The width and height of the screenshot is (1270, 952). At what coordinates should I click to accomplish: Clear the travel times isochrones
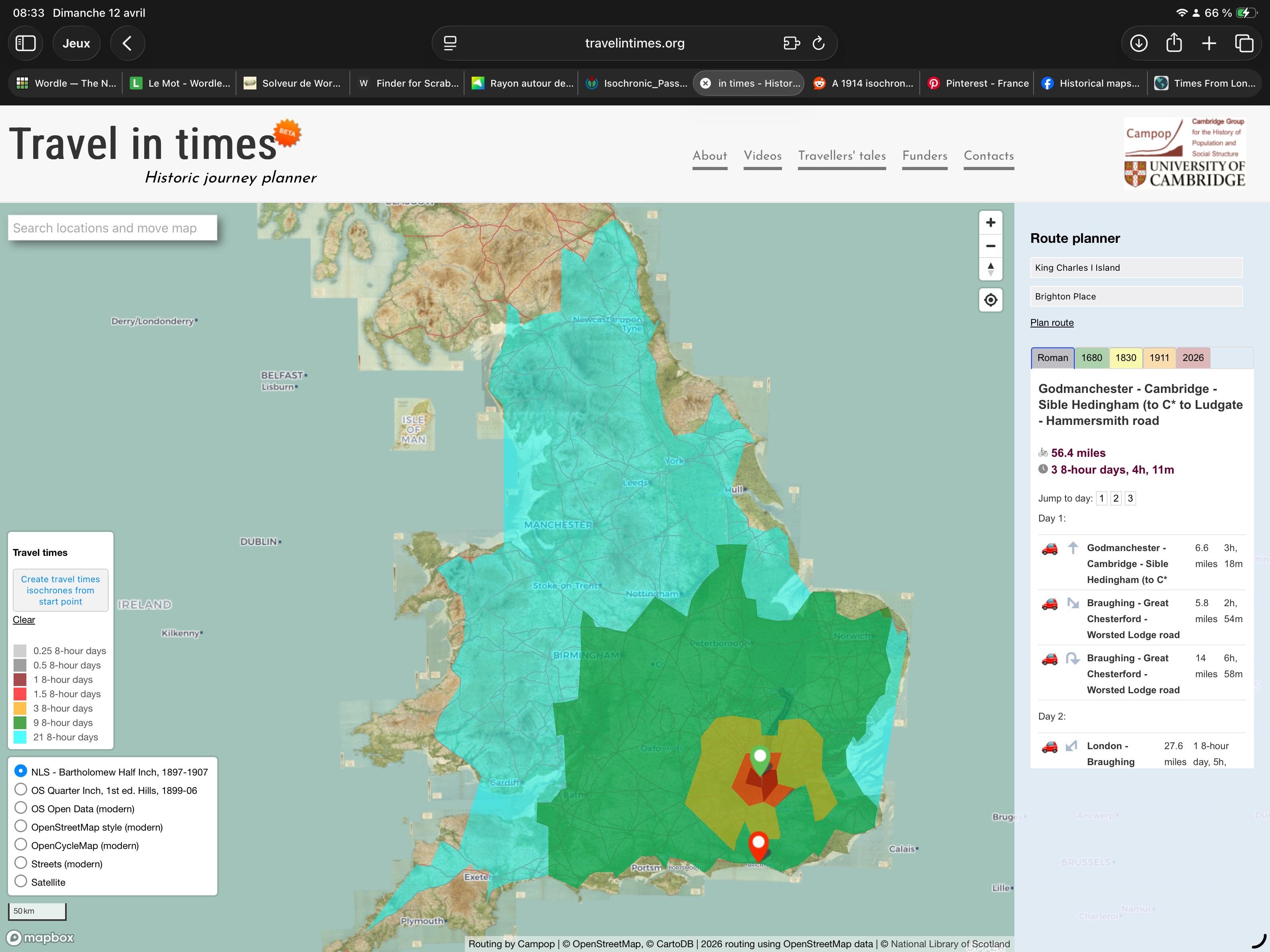tap(24, 619)
